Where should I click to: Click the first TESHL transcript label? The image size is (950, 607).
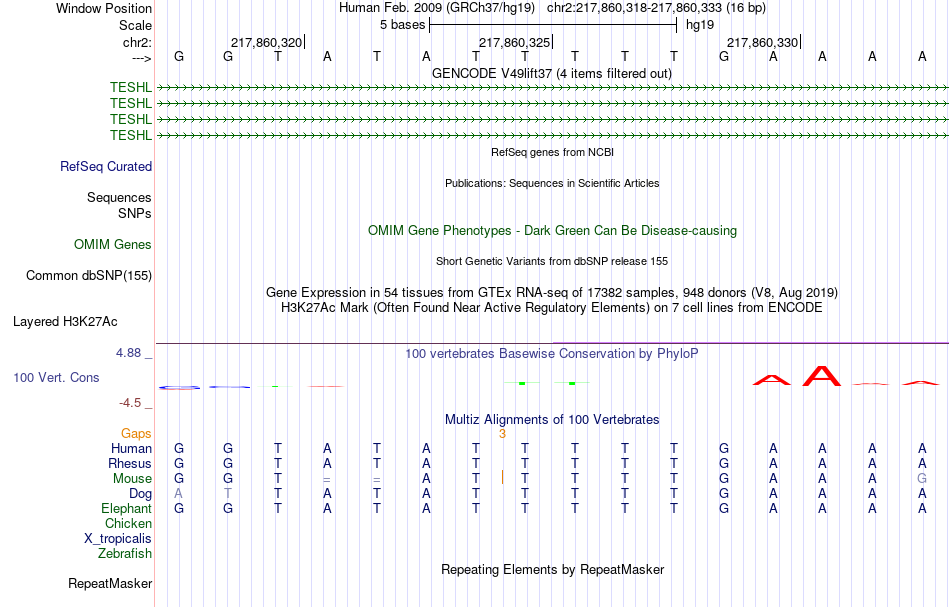[x=131, y=87]
